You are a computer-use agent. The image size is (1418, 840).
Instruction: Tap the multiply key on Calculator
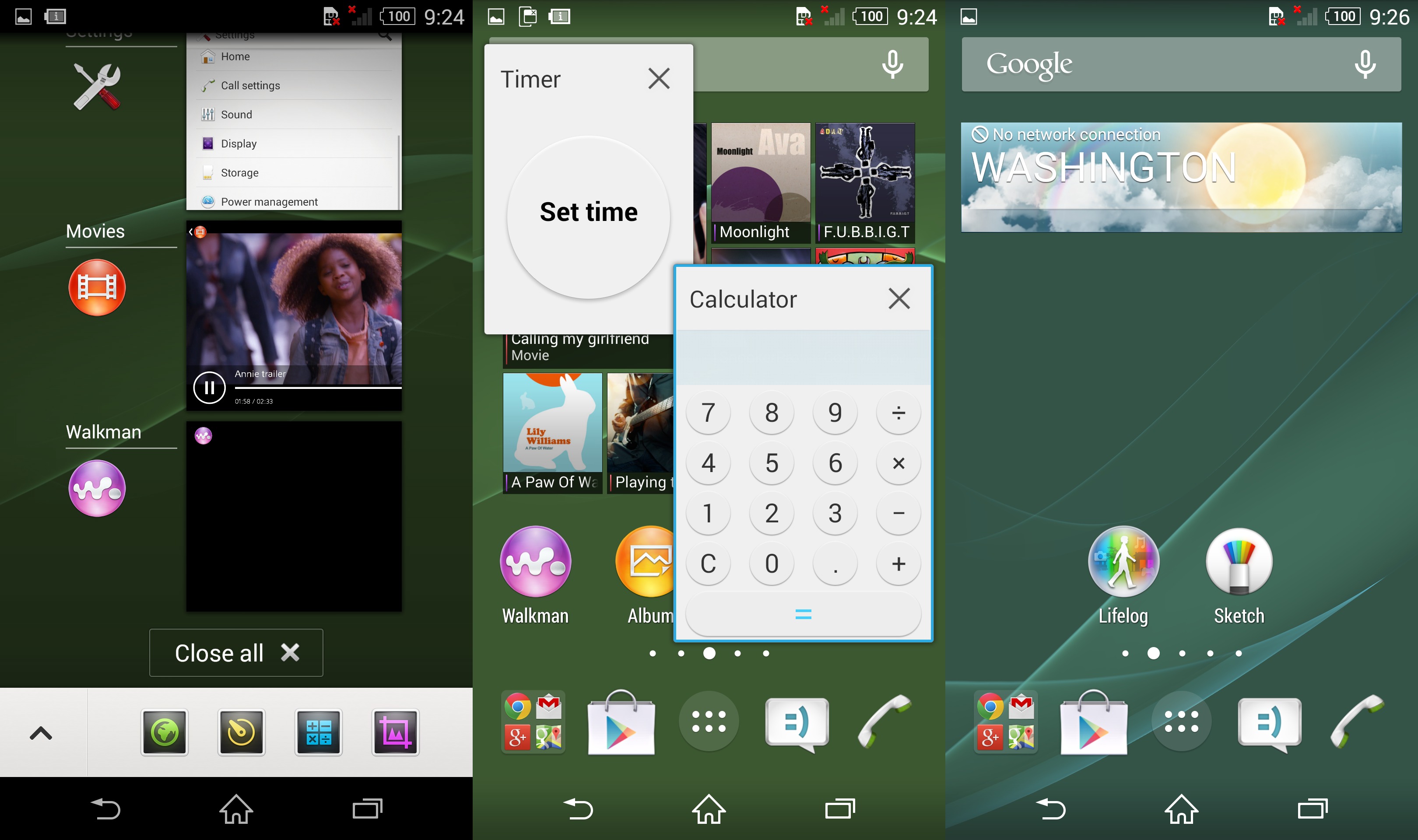899,463
